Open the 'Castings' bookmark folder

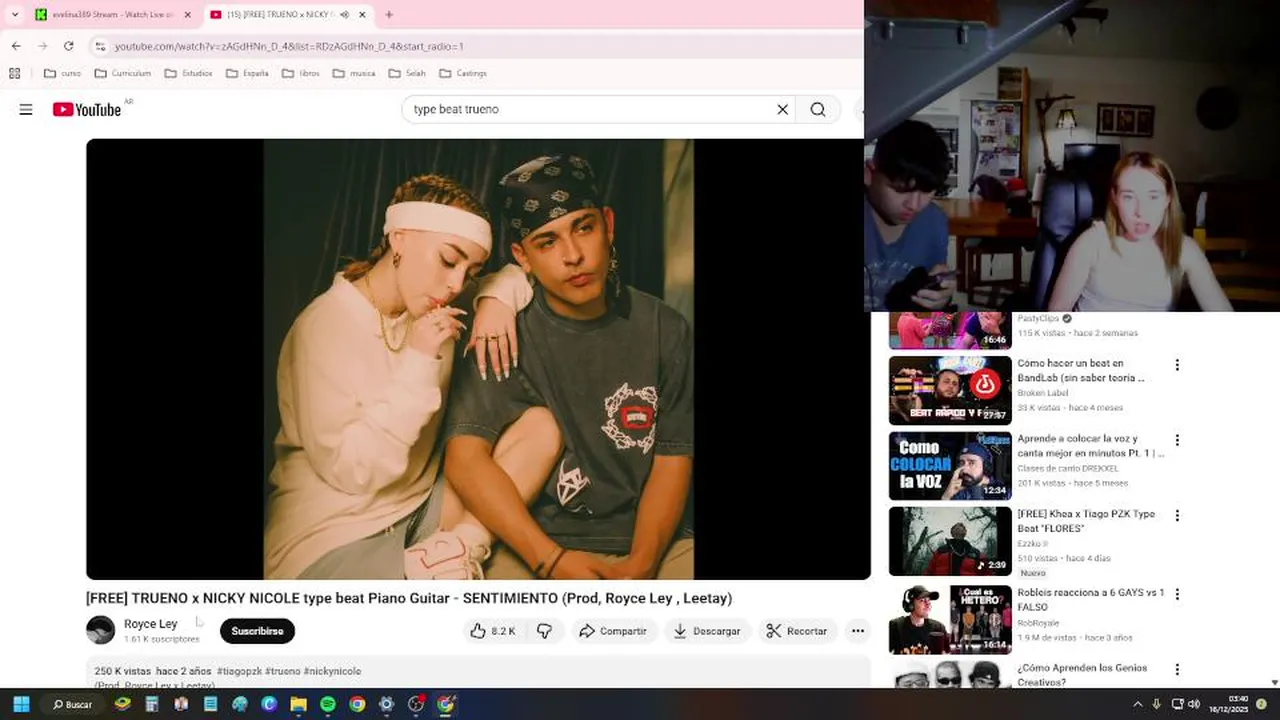click(463, 73)
